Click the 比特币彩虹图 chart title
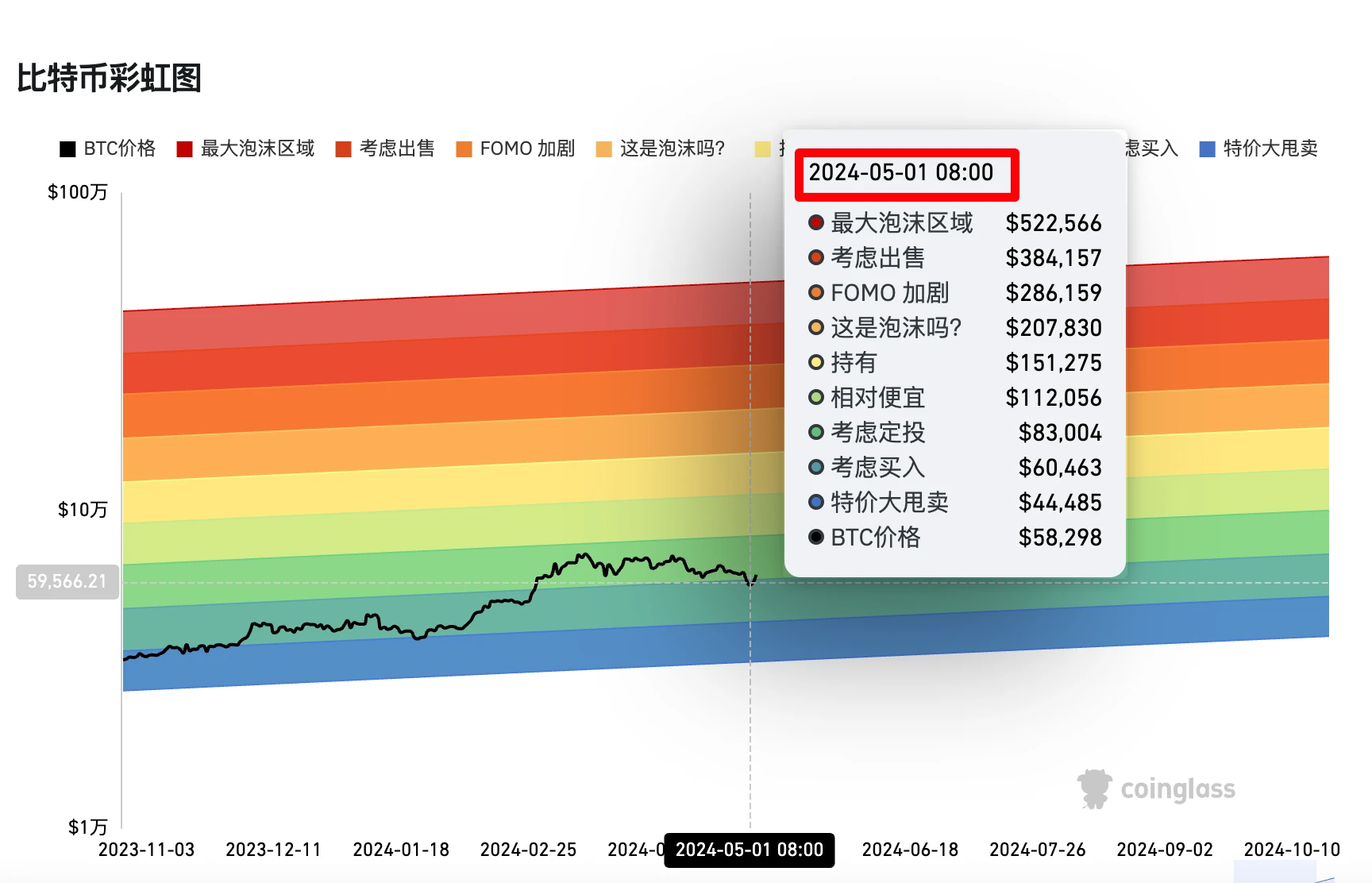1372x883 pixels. (x=110, y=78)
